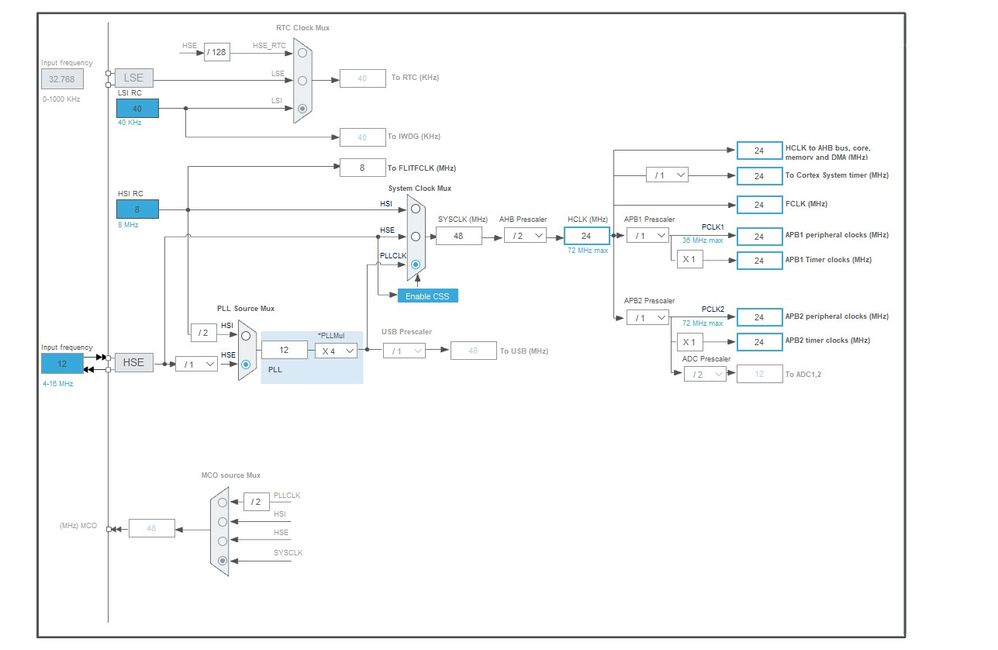Click the HSI / 2 divider box
The height and width of the screenshot is (650, 998).
203,332
